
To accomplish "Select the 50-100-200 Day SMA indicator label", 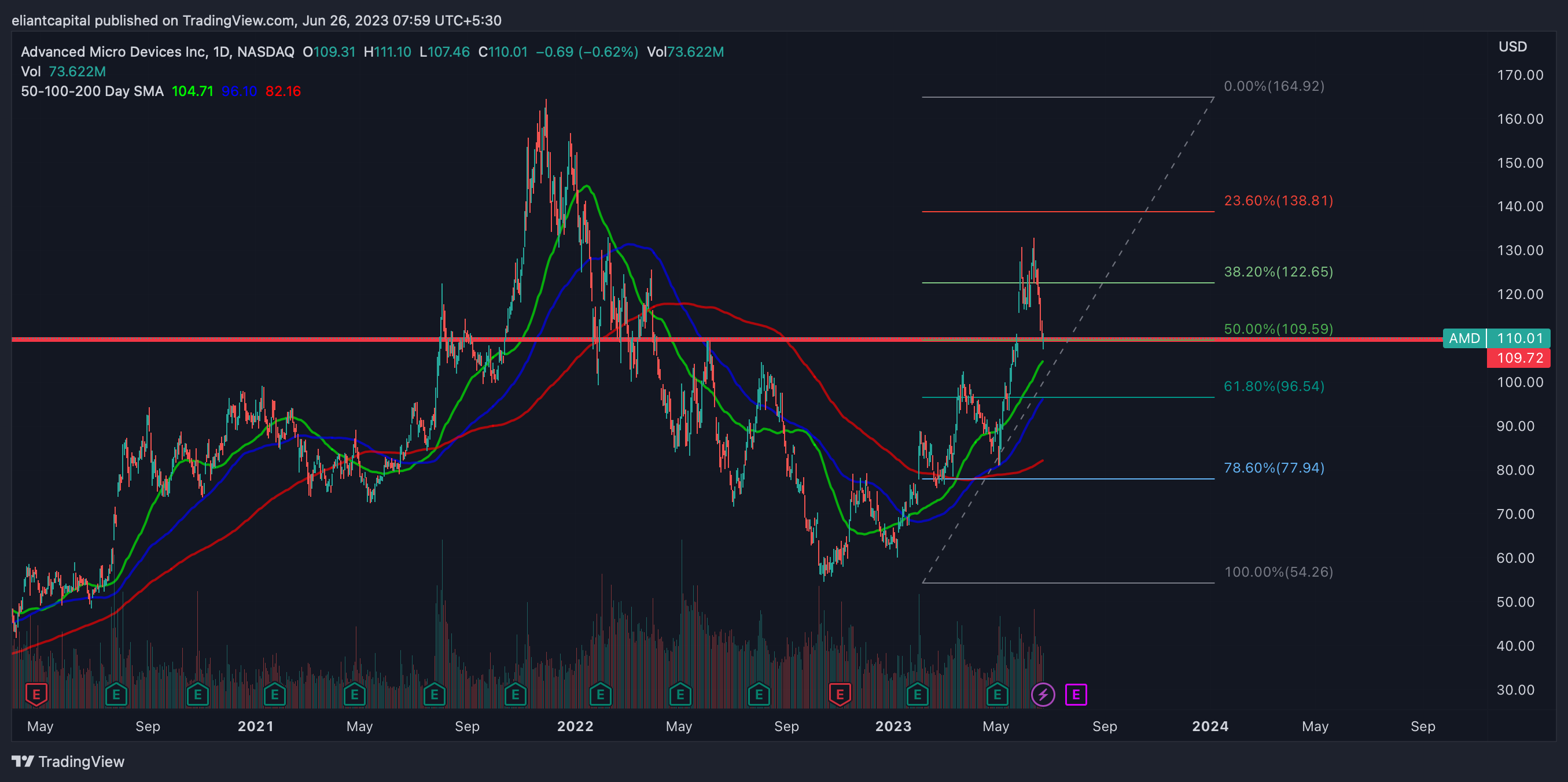I will (x=92, y=91).
